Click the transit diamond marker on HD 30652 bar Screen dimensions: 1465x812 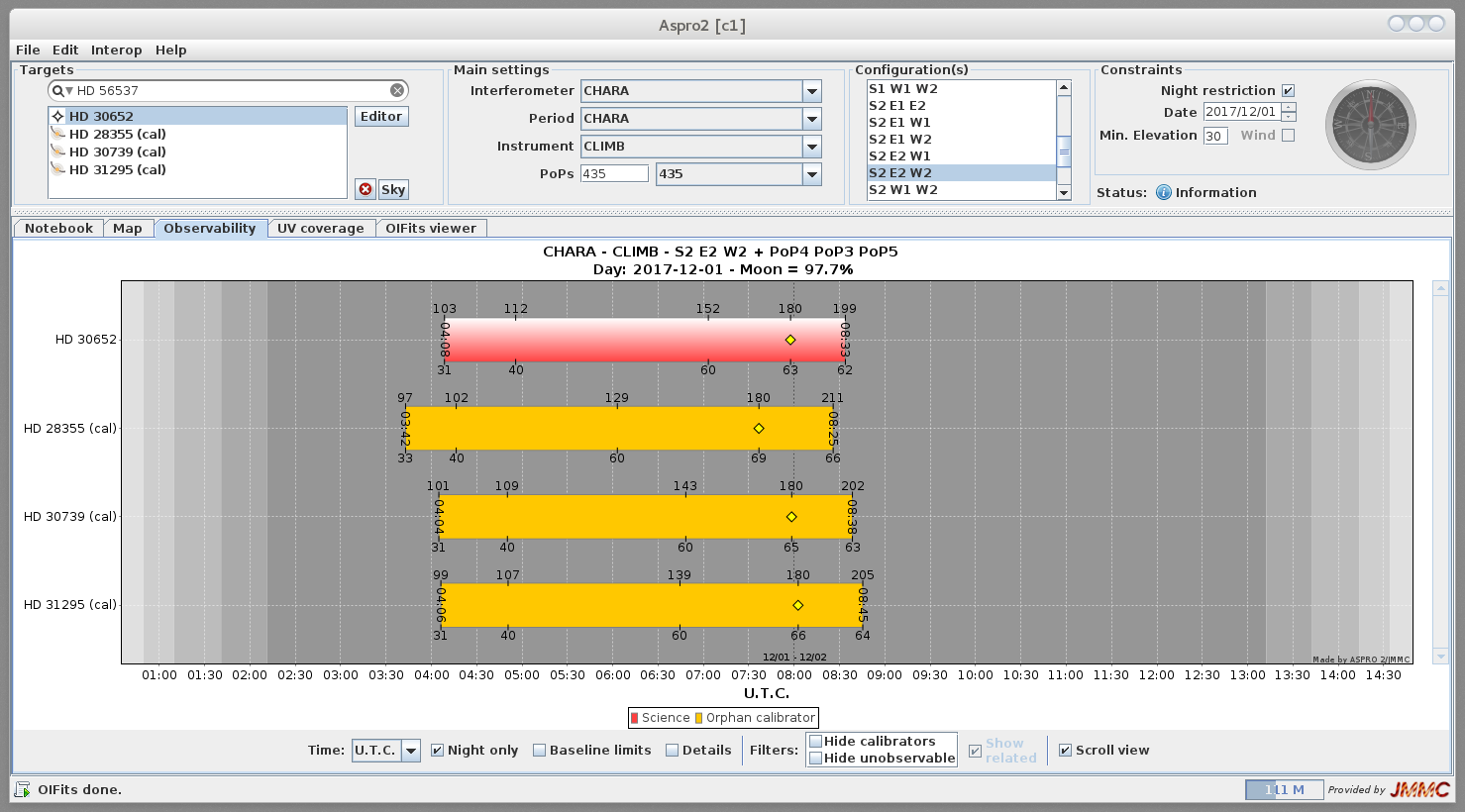pyautogui.click(x=790, y=340)
